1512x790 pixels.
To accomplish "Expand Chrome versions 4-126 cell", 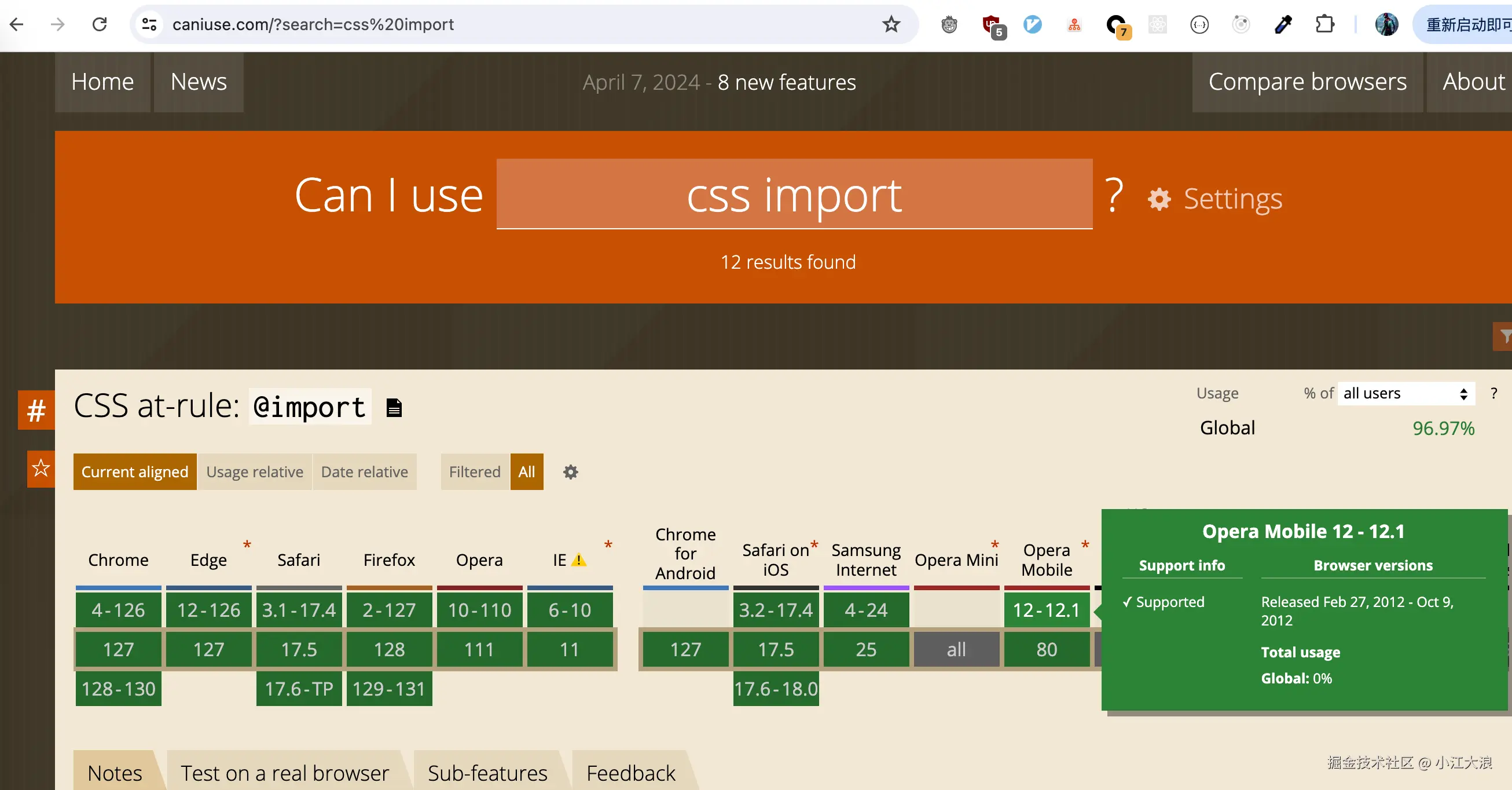I will point(118,610).
